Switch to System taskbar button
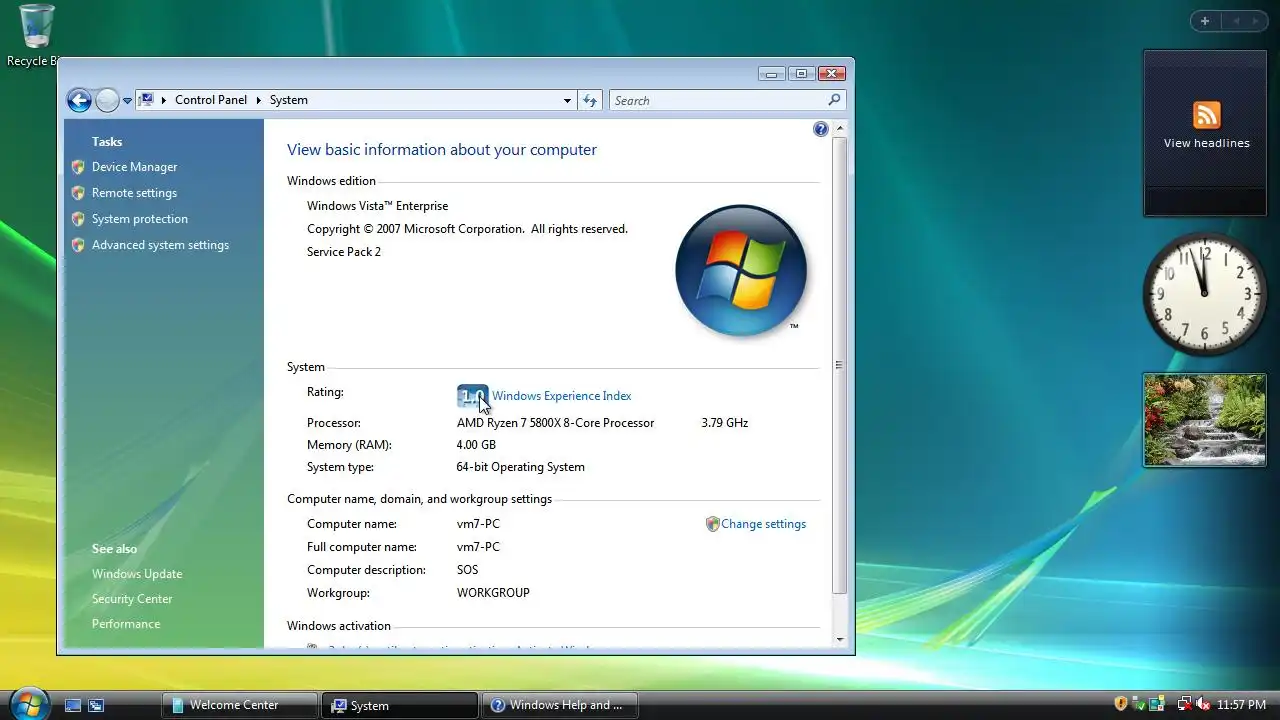This screenshot has height=720, width=1280. click(400, 705)
